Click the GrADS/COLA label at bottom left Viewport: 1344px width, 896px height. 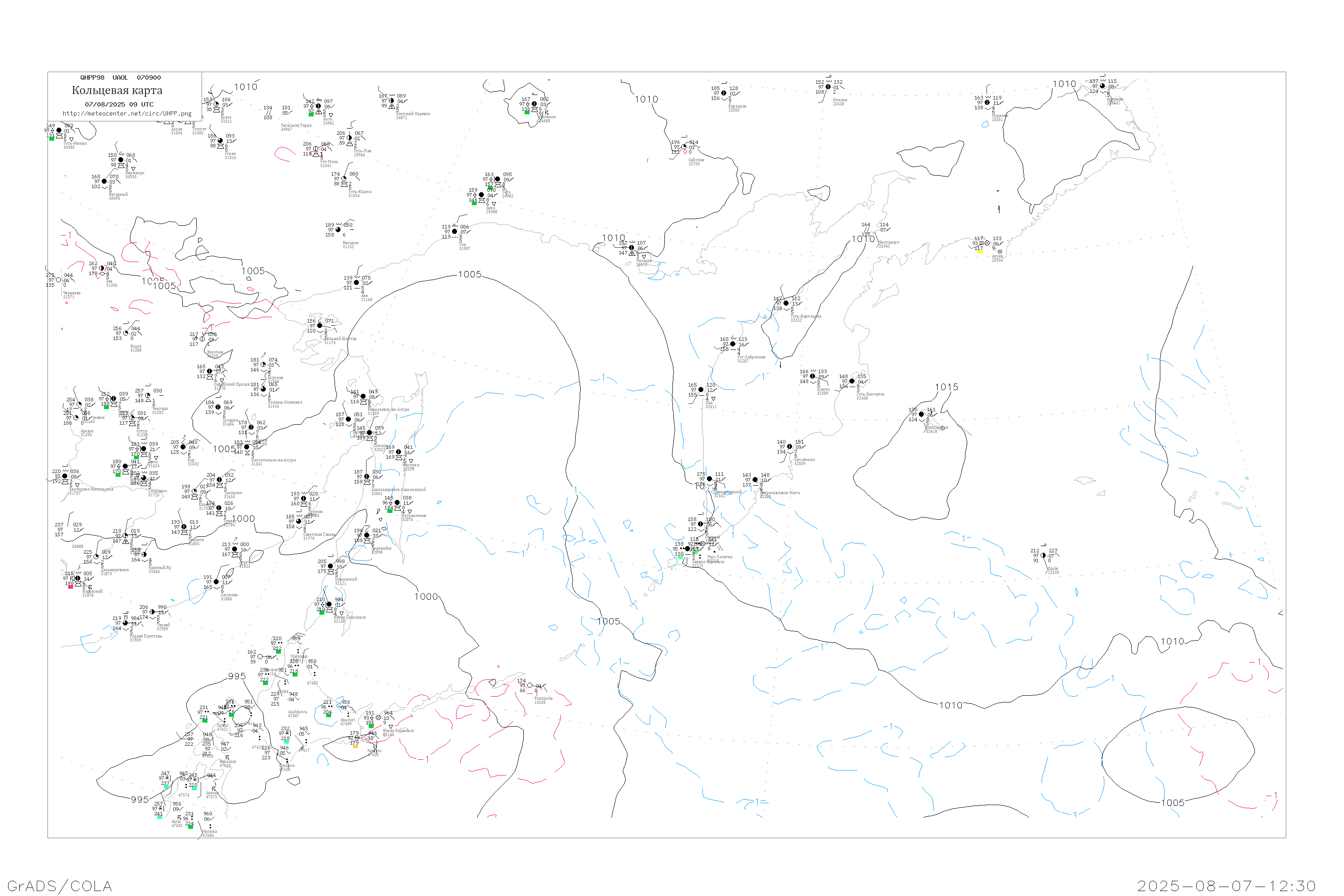point(60,886)
